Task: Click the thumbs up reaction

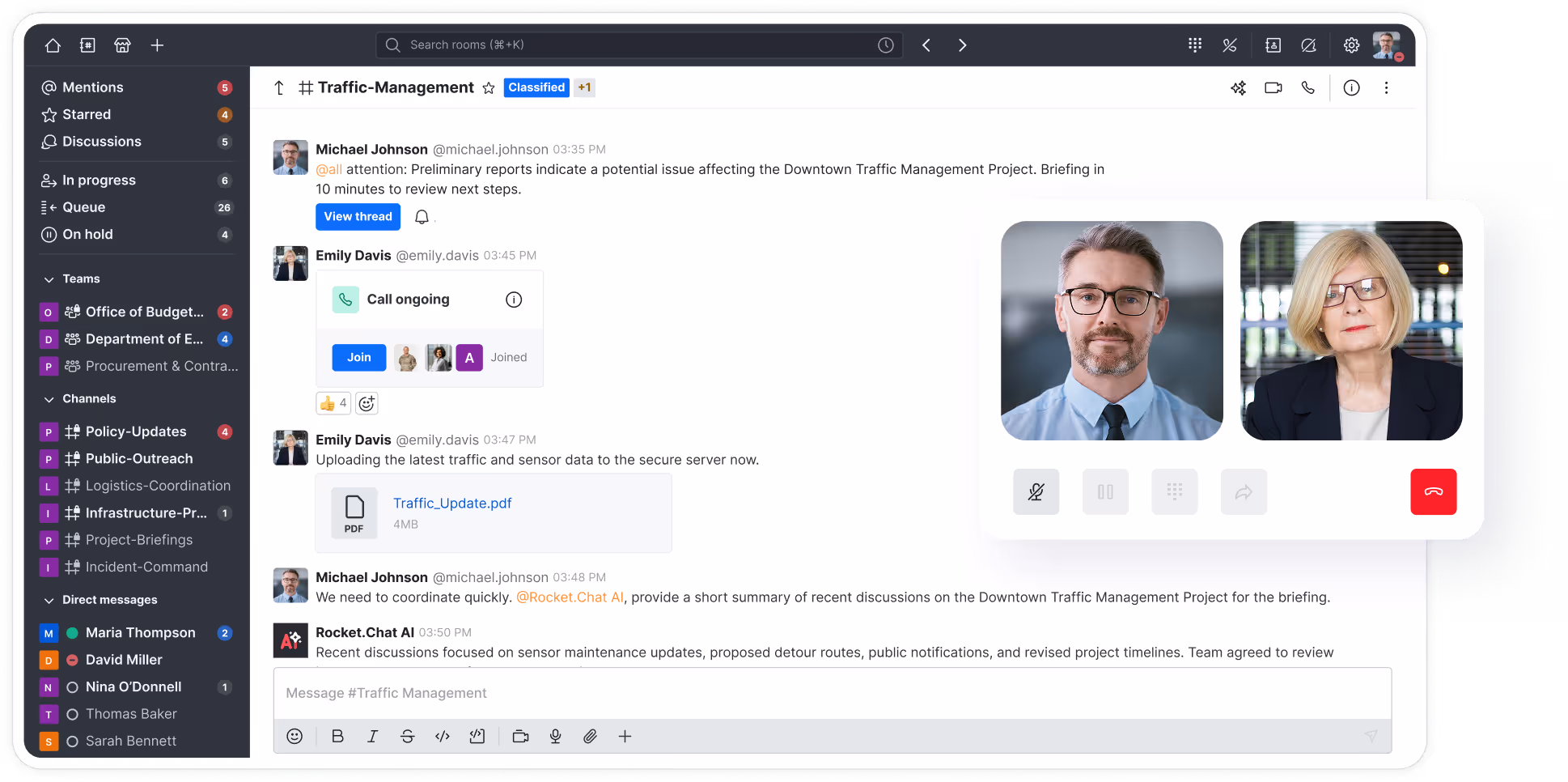Action: coord(333,403)
